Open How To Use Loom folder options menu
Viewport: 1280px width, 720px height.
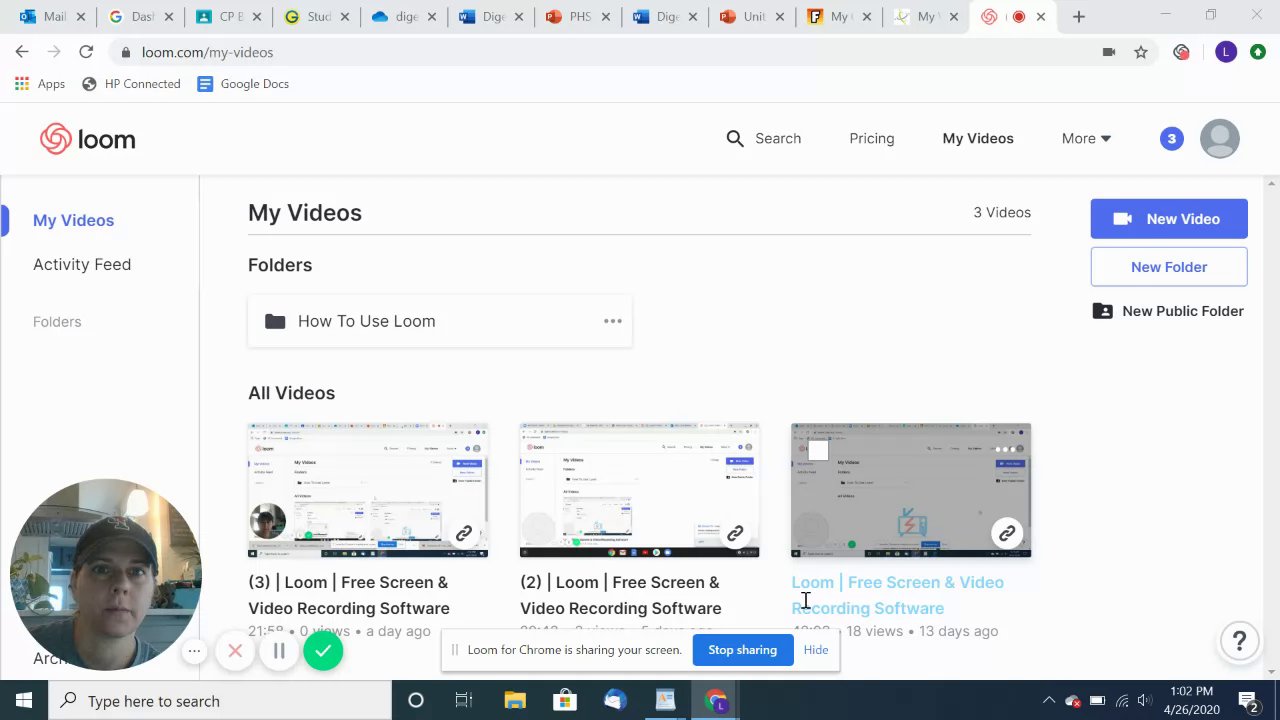(x=612, y=321)
